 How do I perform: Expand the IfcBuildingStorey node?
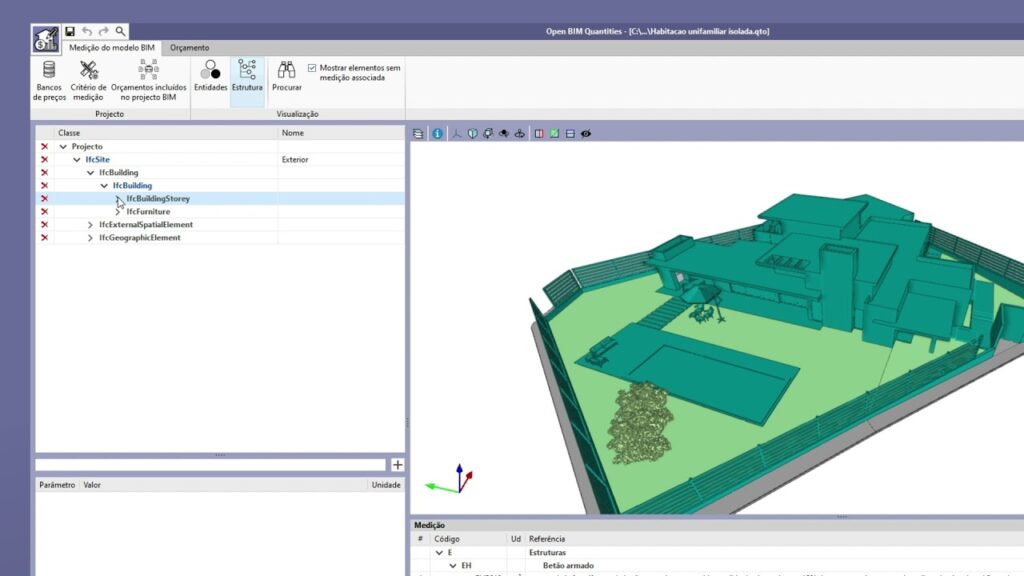[x=118, y=199]
